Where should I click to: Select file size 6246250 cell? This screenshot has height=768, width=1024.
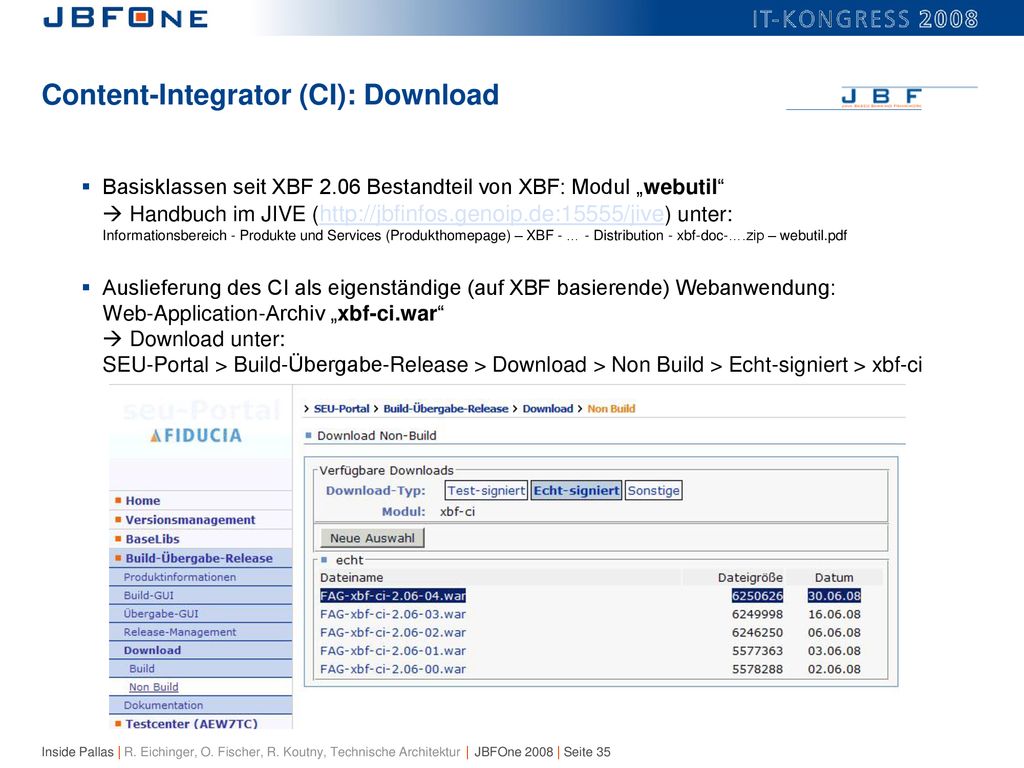[x=757, y=632]
